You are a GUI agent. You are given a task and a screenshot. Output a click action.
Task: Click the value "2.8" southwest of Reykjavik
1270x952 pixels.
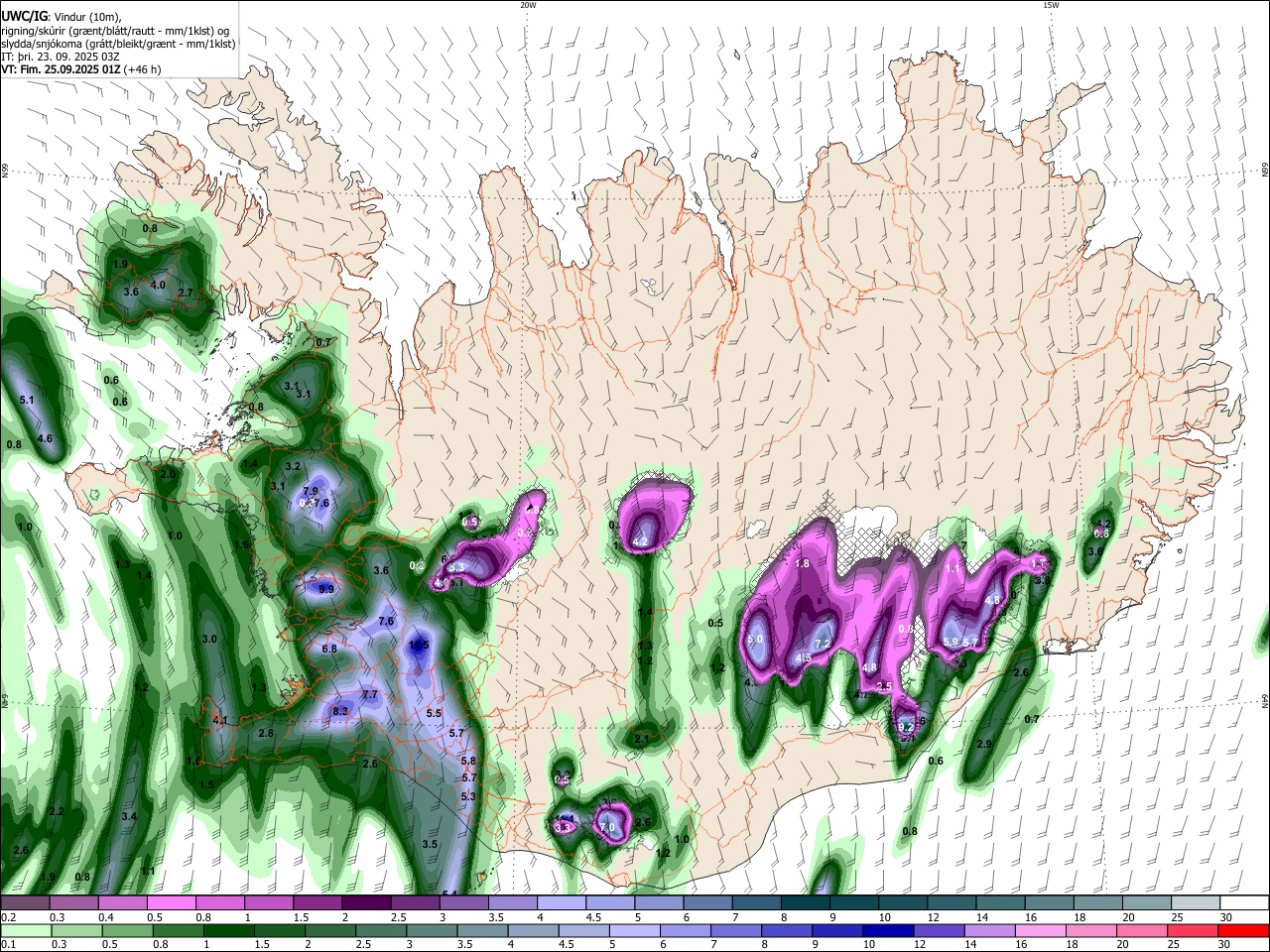pyautogui.click(x=266, y=733)
